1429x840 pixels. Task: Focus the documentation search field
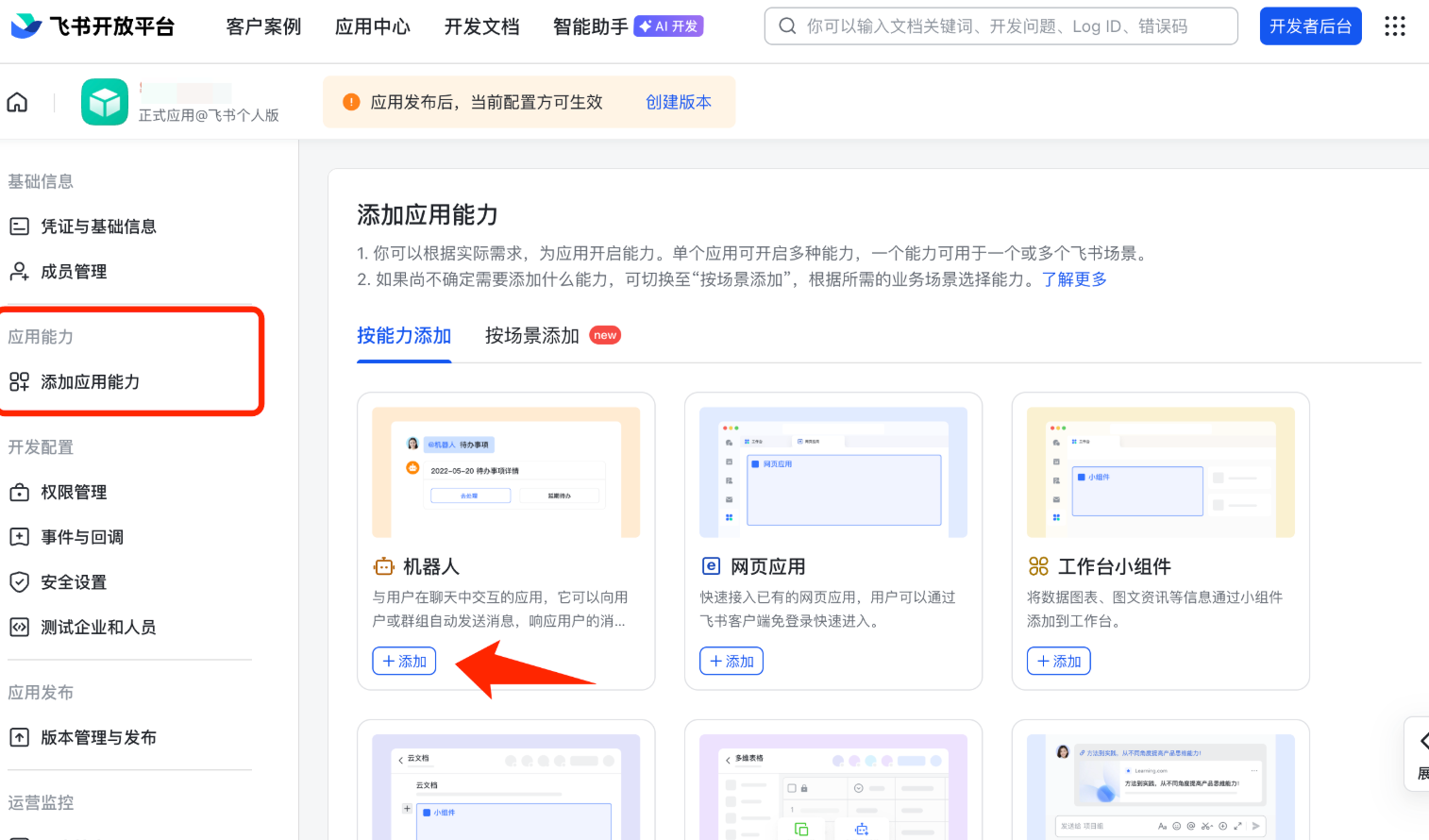1001,26
